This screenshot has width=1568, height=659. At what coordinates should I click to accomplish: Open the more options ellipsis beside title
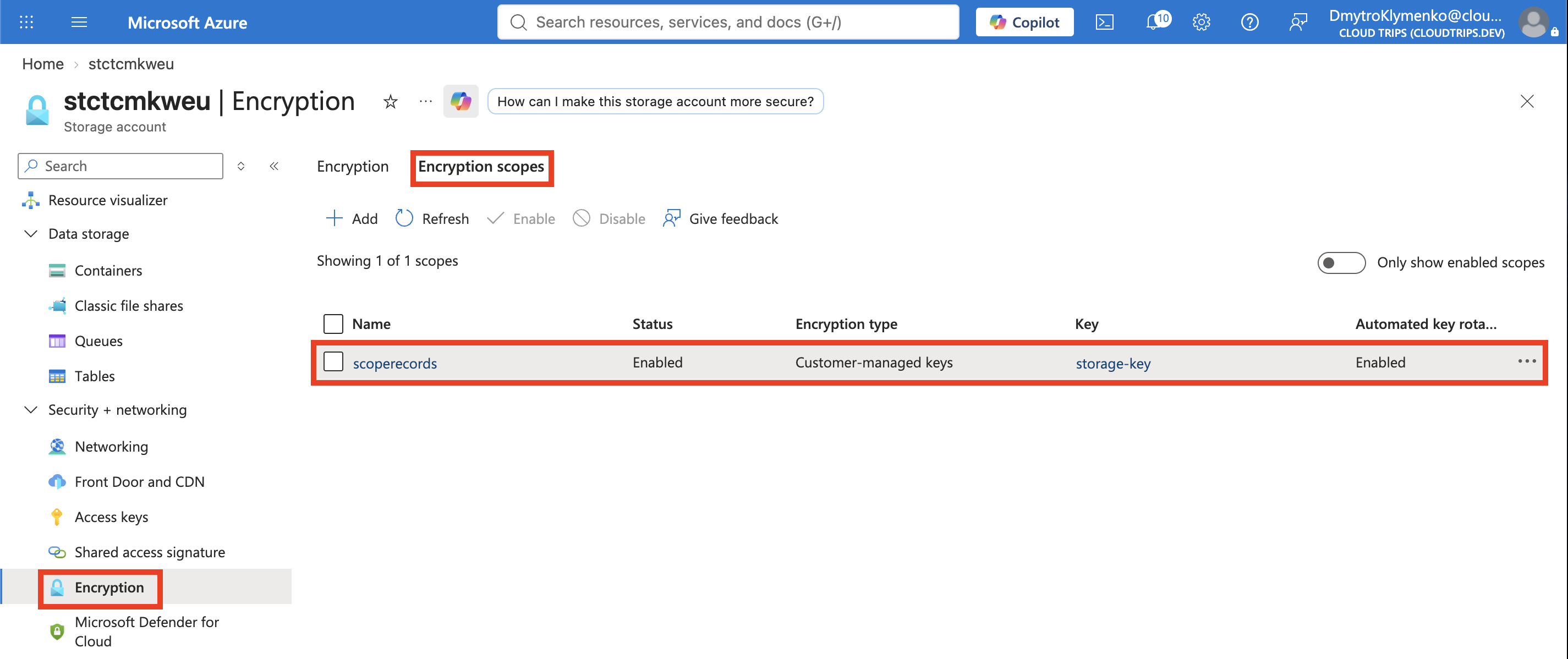pyautogui.click(x=425, y=101)
